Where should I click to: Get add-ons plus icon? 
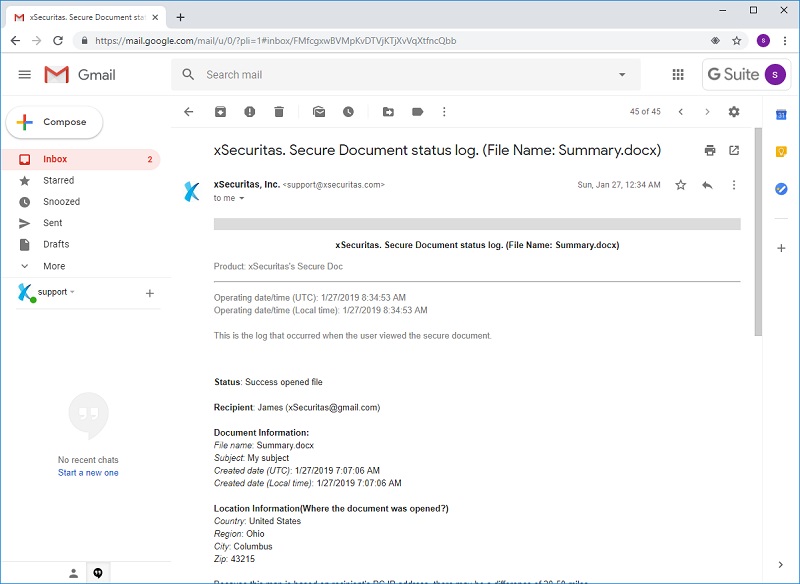pos(781,248)
